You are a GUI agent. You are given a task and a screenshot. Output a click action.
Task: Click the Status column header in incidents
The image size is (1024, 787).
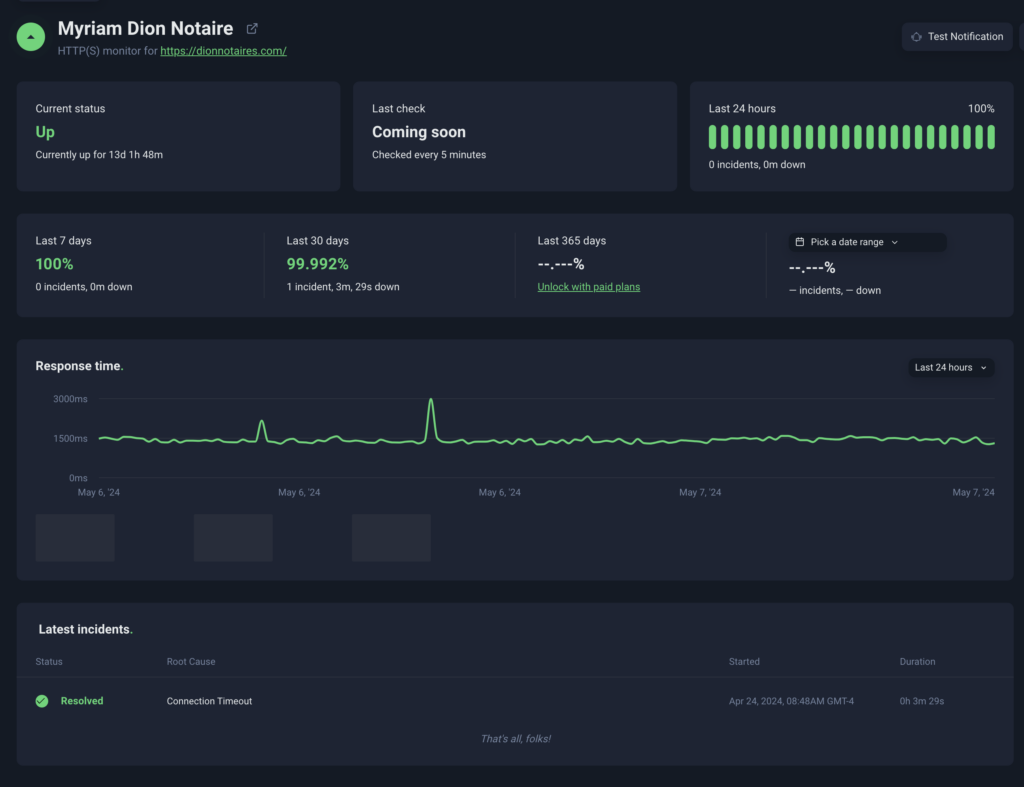49,662
